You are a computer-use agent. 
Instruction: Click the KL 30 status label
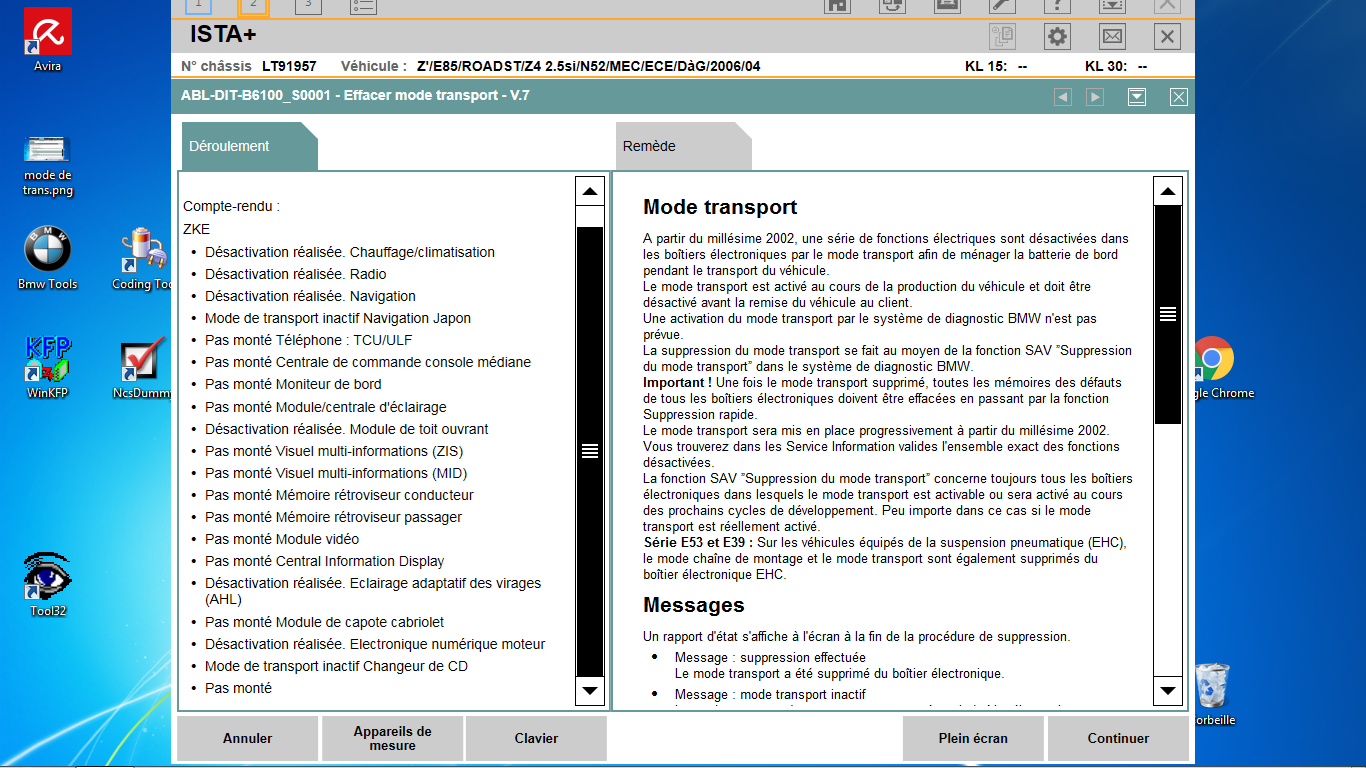(x=1116, y=67)
